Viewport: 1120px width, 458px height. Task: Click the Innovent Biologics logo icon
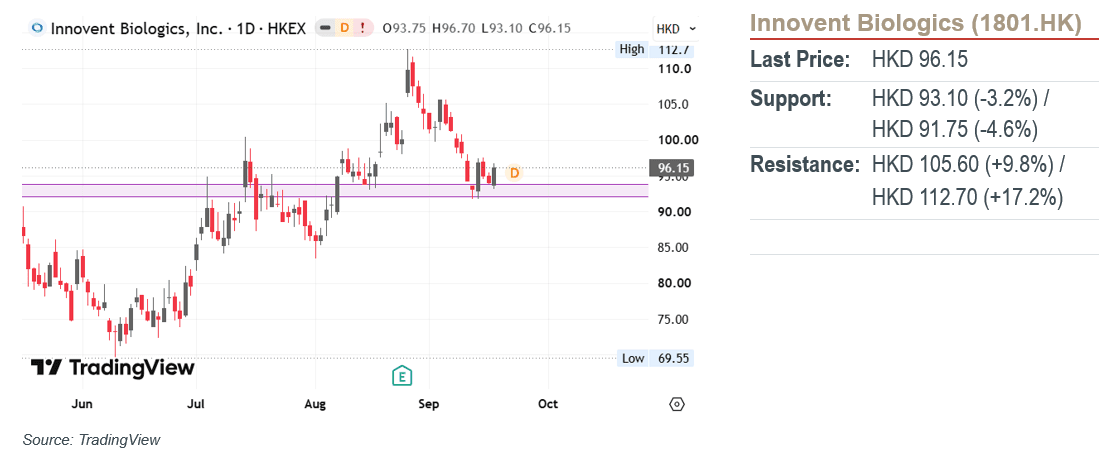36,29
